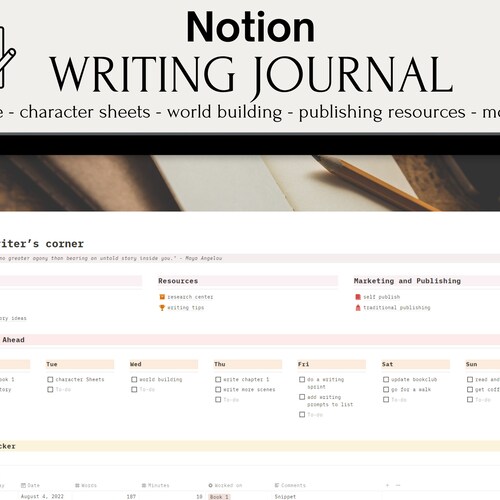Open the 'self publish' page link
This screenshot has height=500, width=500.
point(382,297)
